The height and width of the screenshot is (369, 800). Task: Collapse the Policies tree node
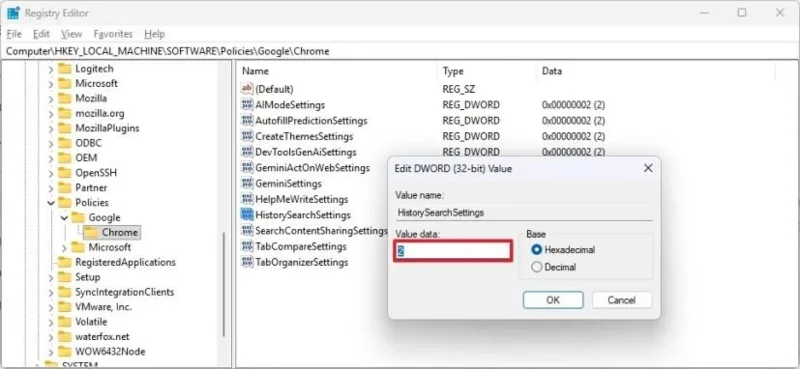[x=51, y=203]
